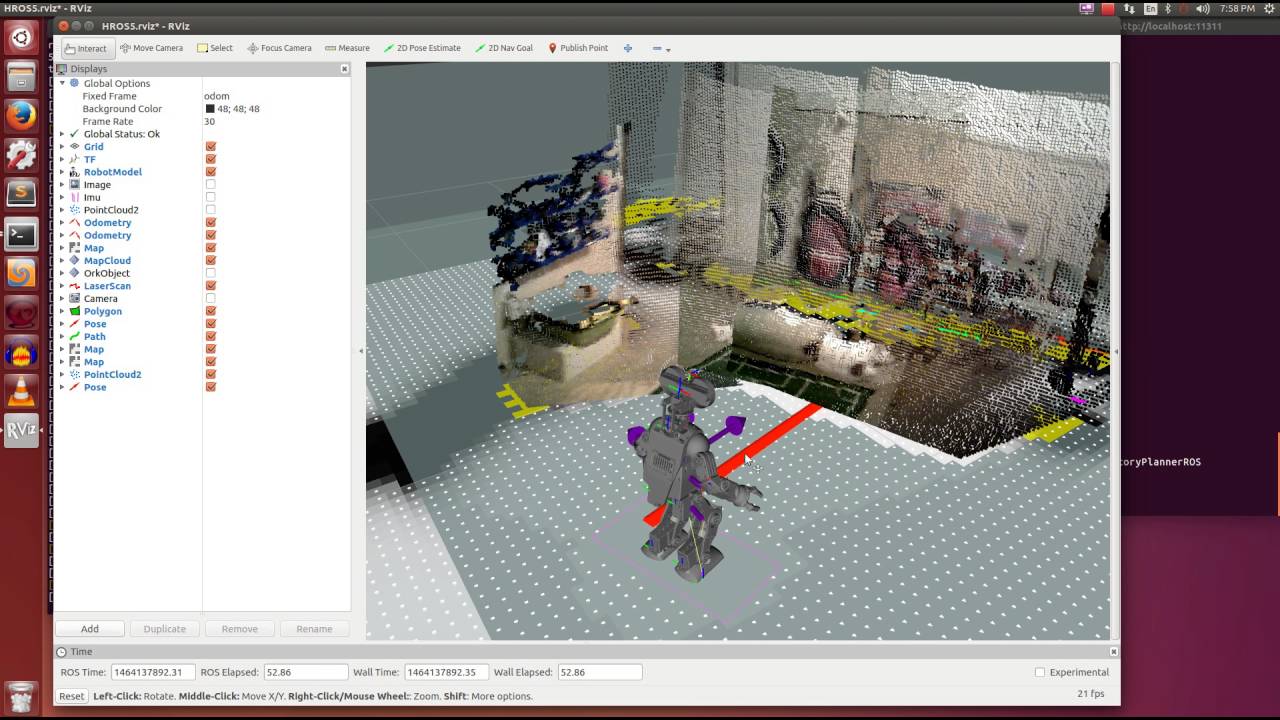Click the blue plus add-tool icon
The image size is (1280, 720).
point(628,48)
